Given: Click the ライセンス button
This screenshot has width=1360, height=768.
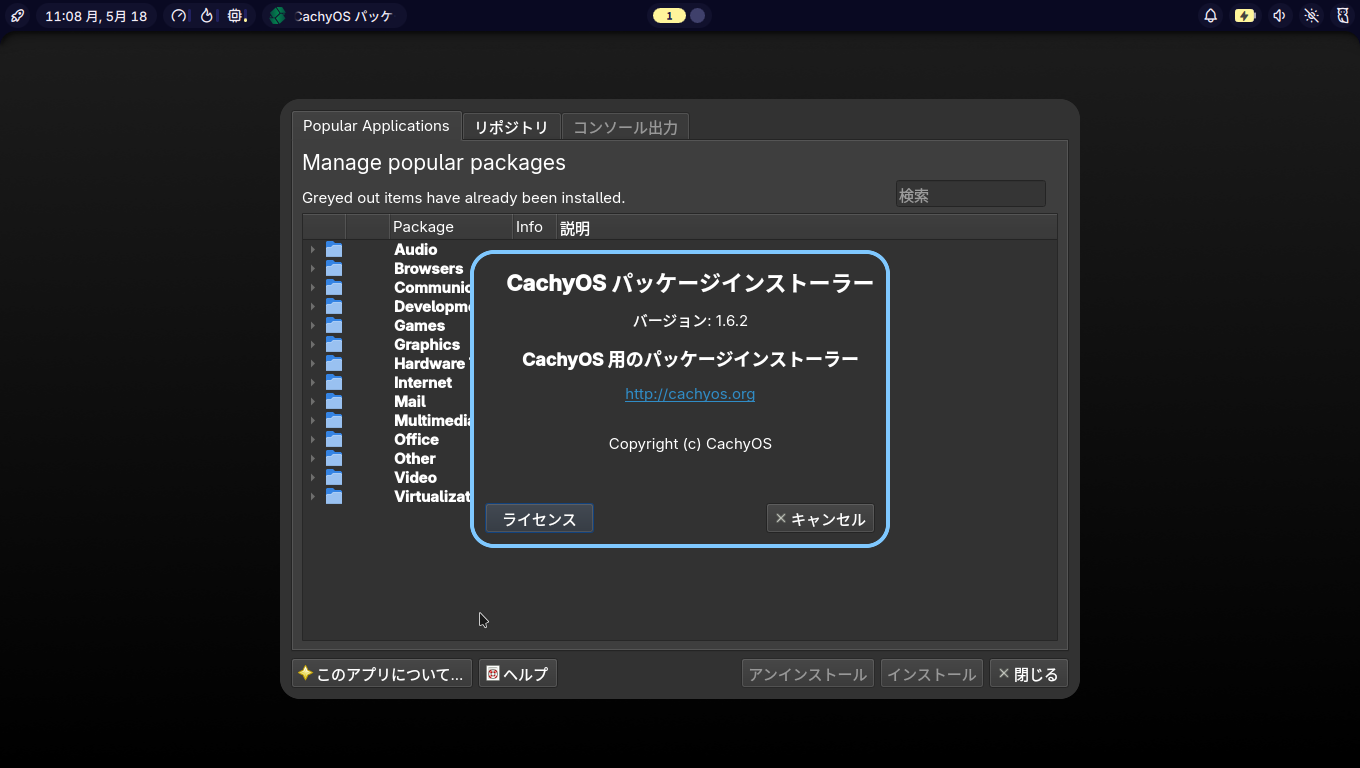Looking at the screenshot, I should [539, 519].
